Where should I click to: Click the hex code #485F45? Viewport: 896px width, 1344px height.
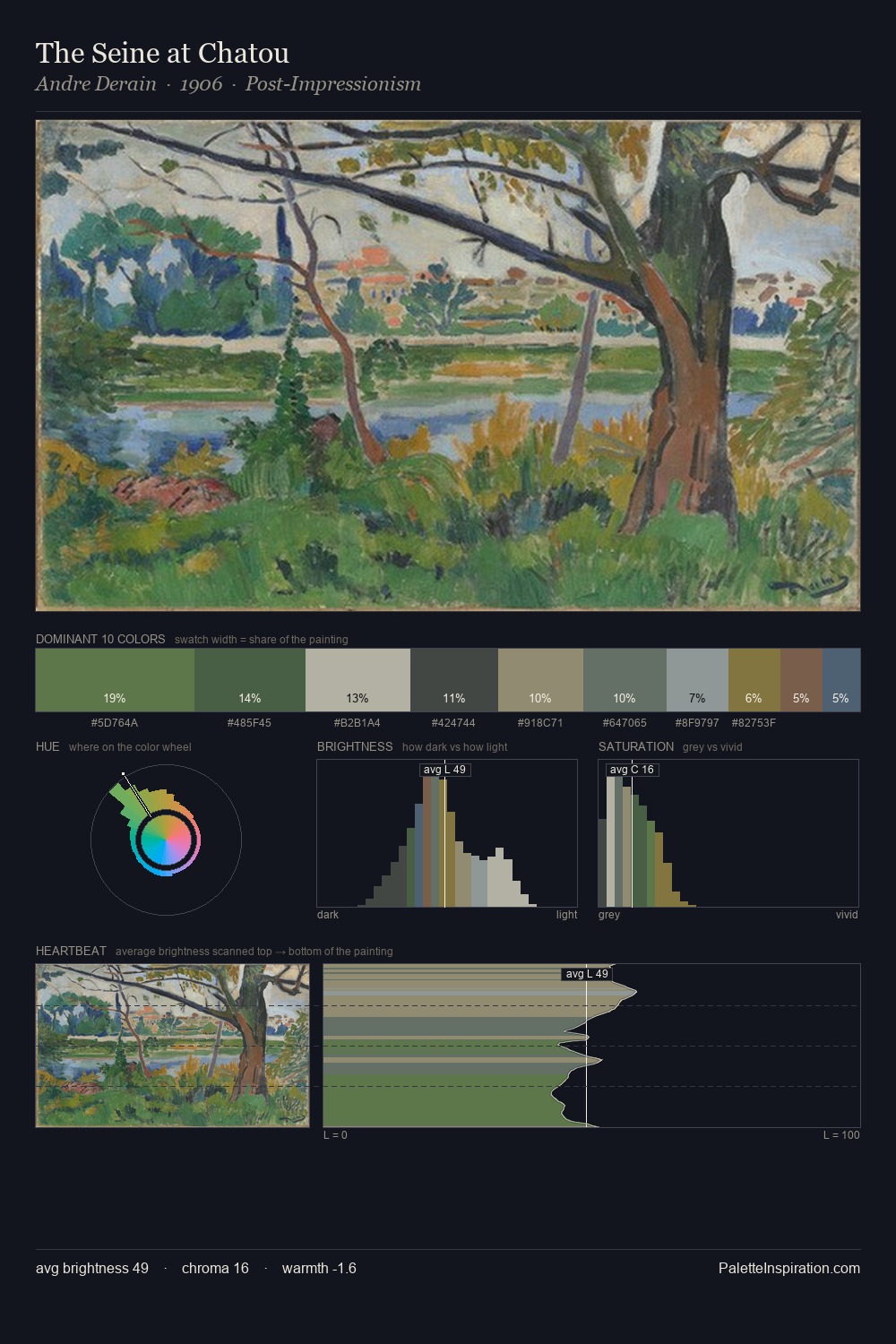point(249,723)
